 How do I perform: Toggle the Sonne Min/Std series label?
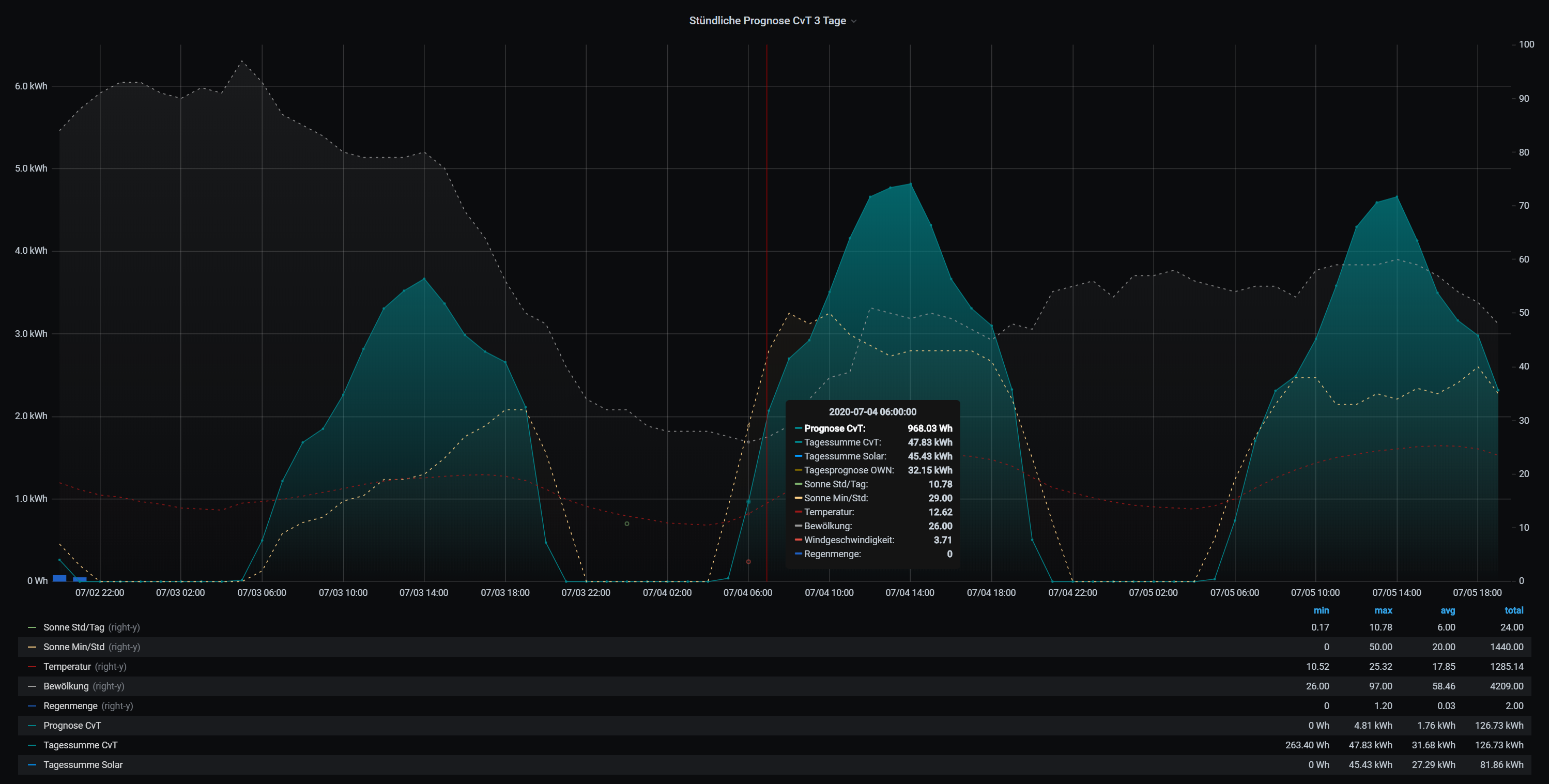click(x=74, y=647)
